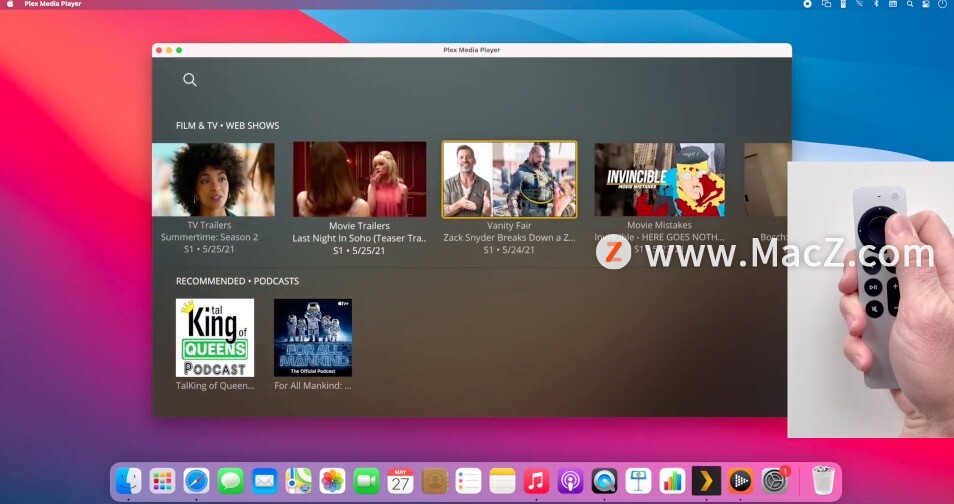Open Reminders from the dock
The image size is (954, 504).
pos(468,481)
